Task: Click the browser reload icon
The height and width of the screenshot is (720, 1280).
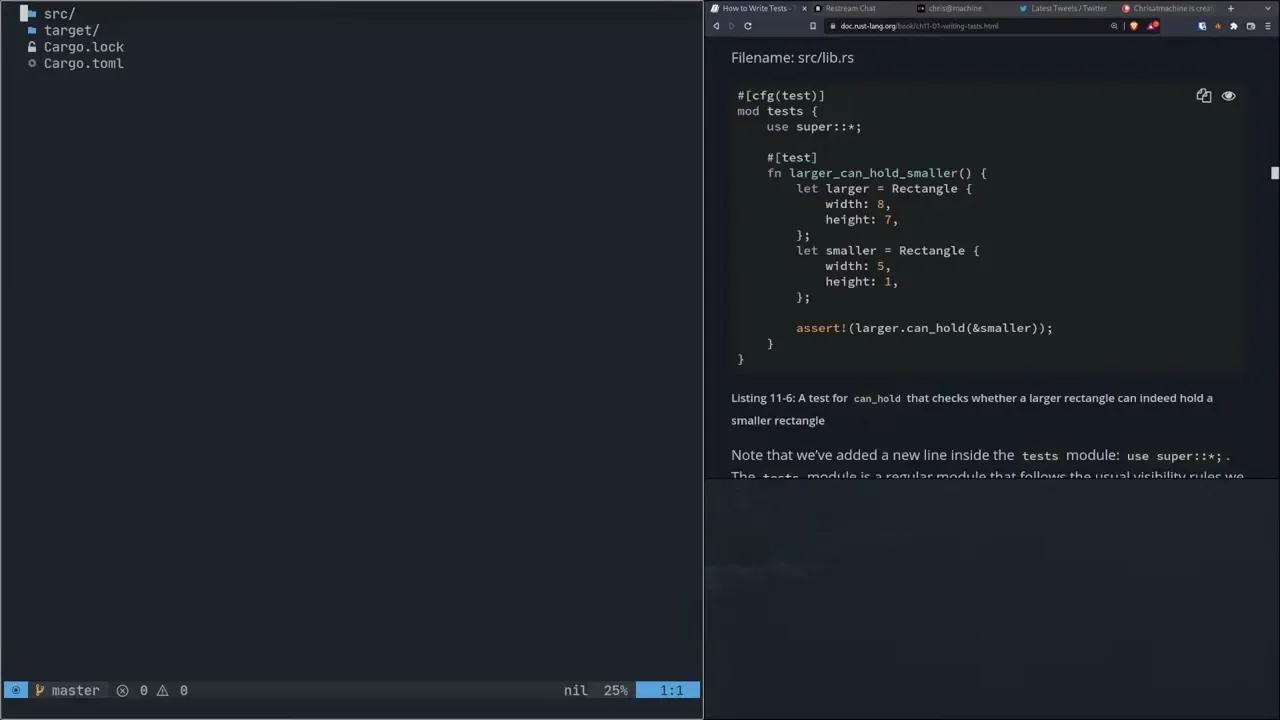Action: click(x=747, y=26)
